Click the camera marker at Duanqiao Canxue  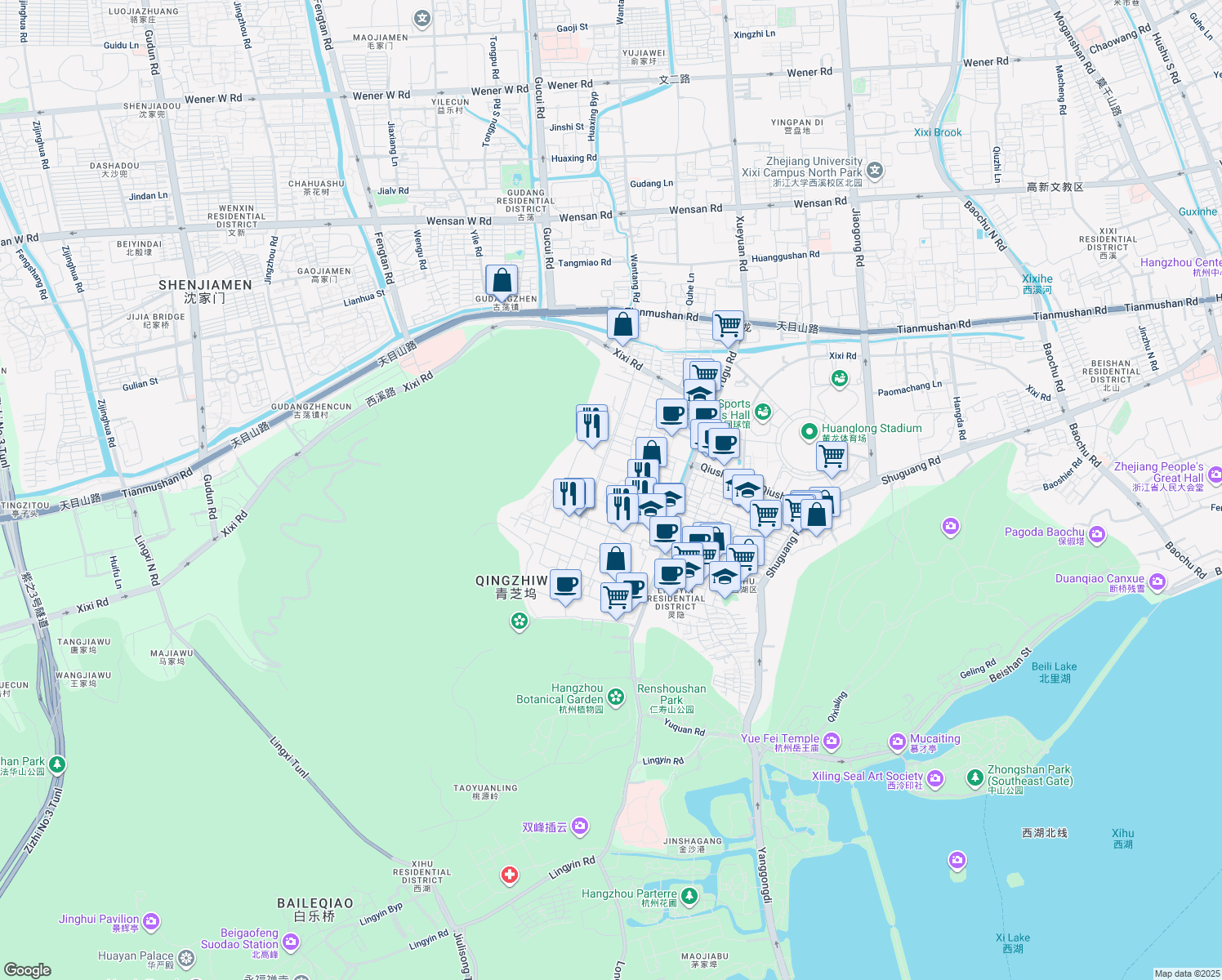coord(1157,581)
